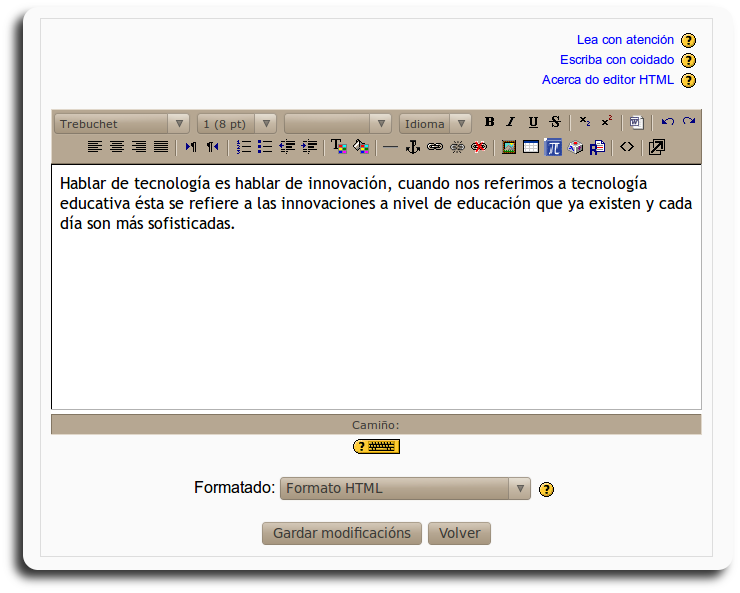Image resolution: width=740 pixels, height=593 pixels.
Task: Click the Volver button
Action: point(459,533)
